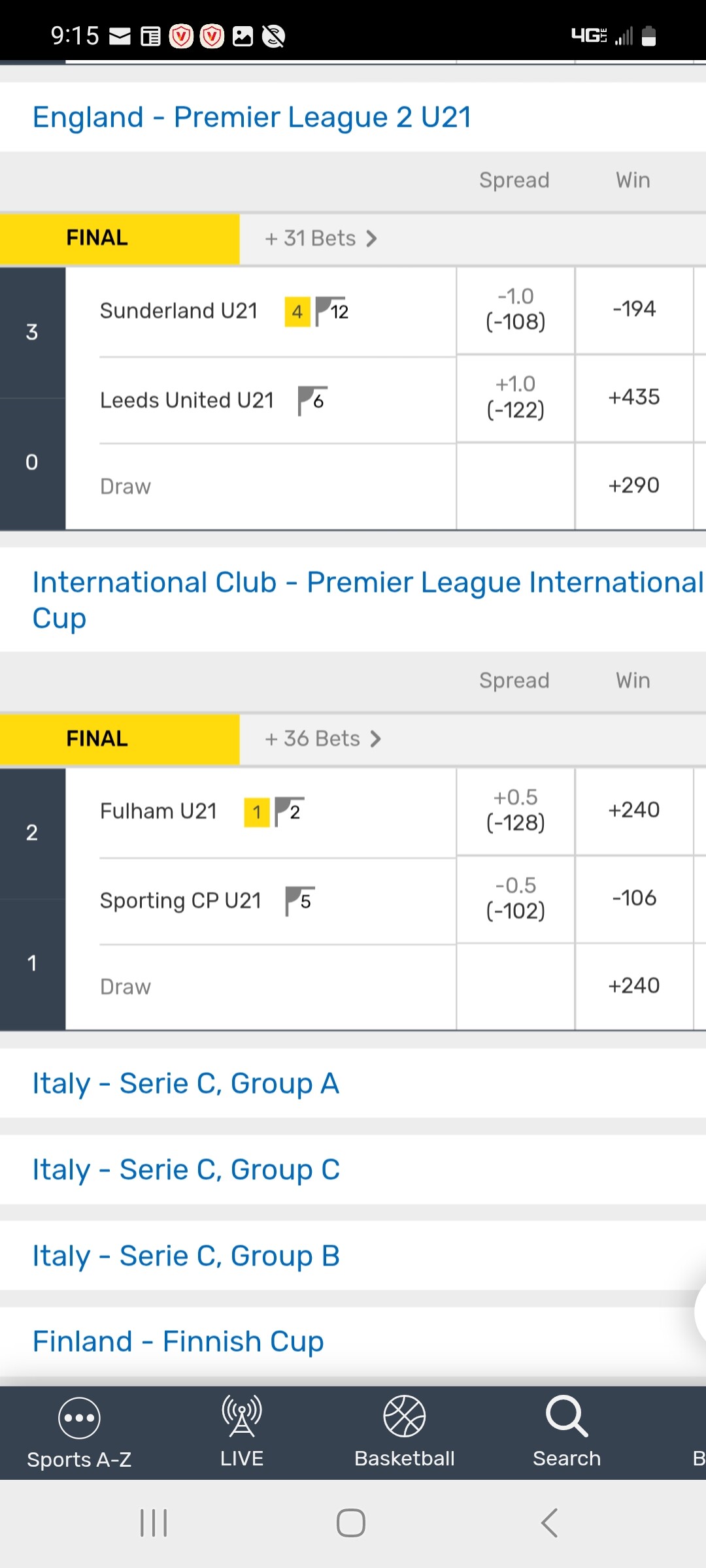Expand Italy - Serie C, Group A

[186, 1083]
